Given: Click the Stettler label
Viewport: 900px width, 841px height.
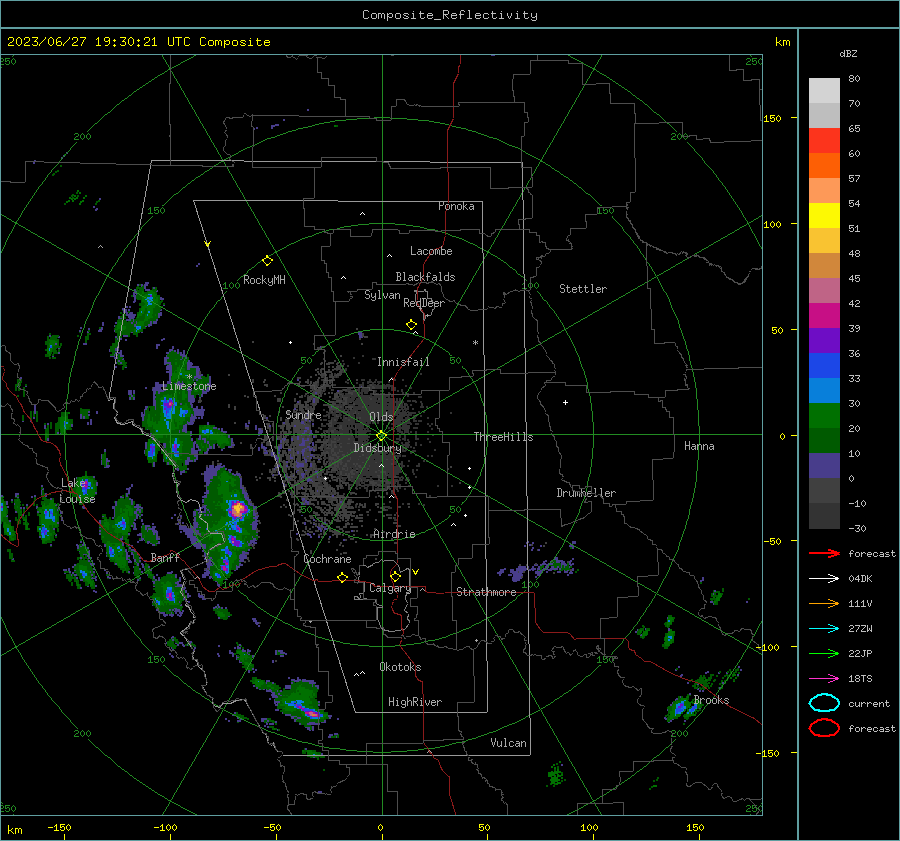Looking at the screenshot, I should [x=583, y=289].
